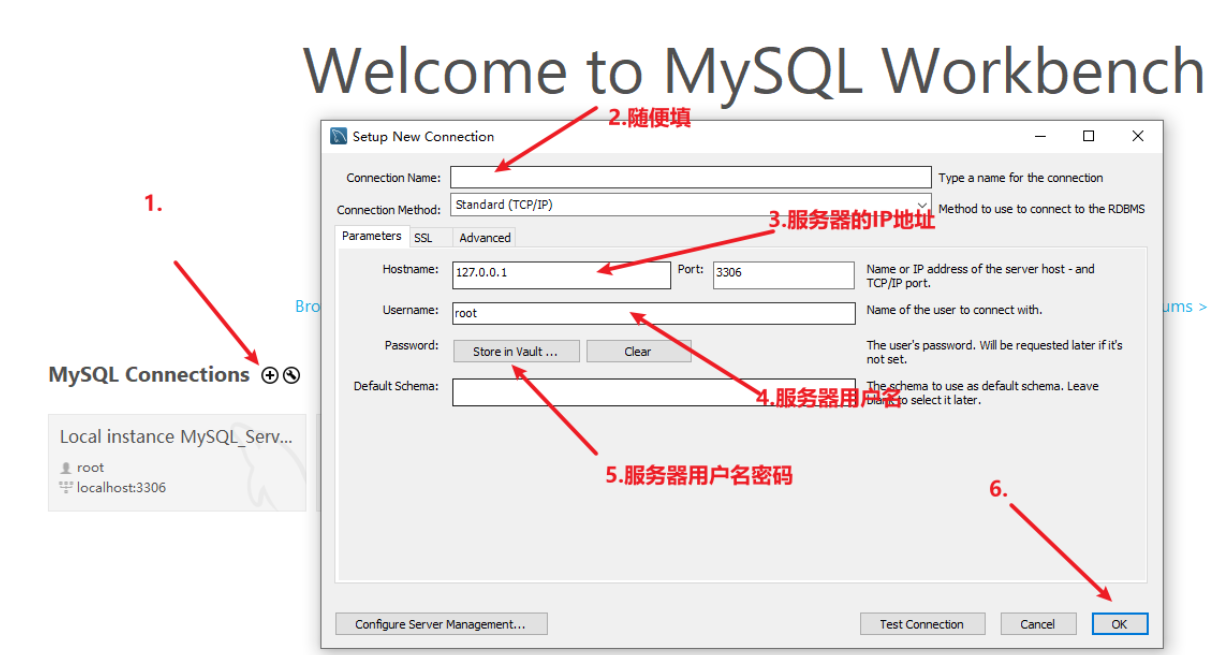Click OK to save the connection
Viewport: 1221px width, 655px height.
click(1119, 623)
